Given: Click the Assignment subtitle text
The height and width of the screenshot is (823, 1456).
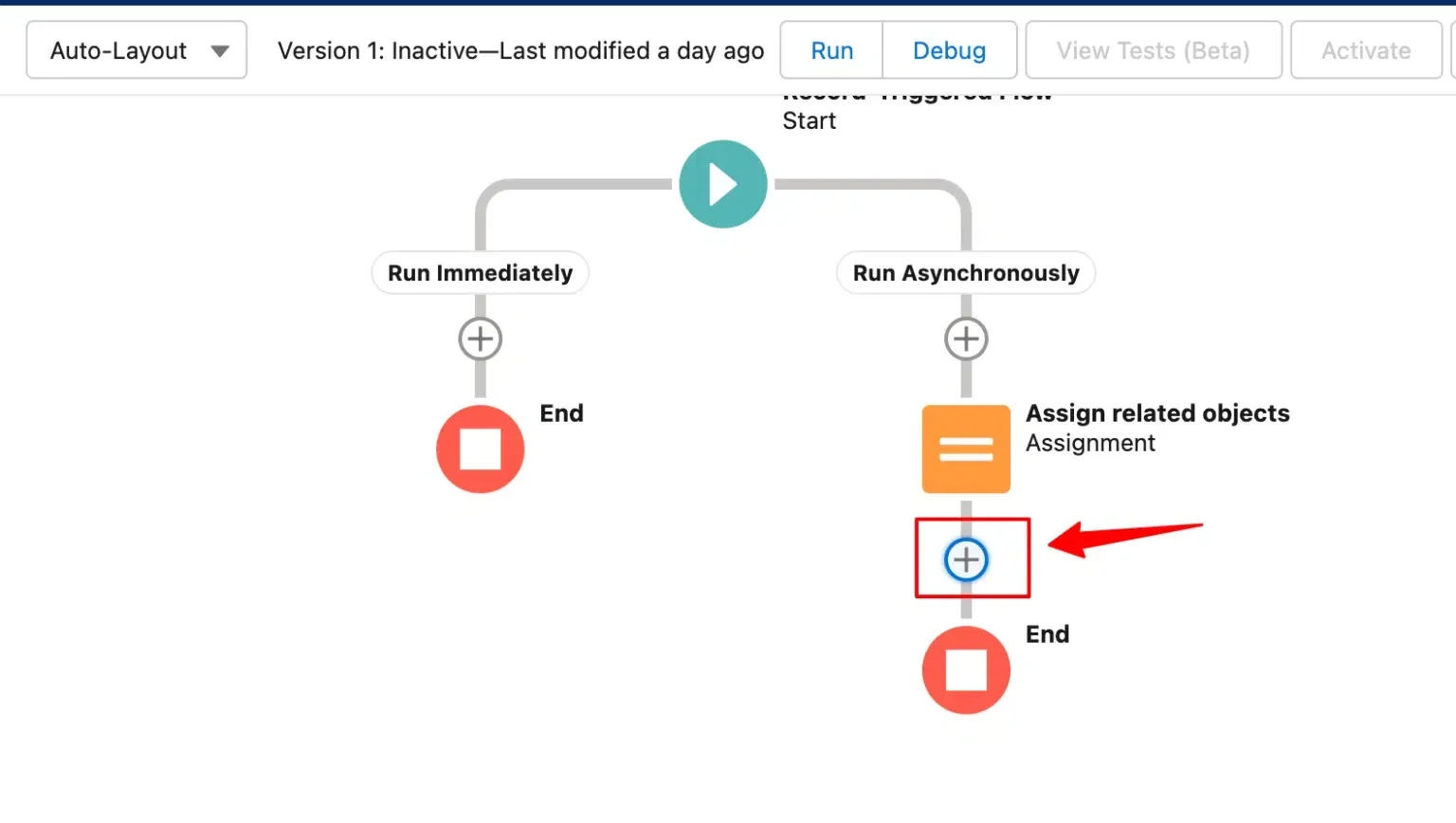Looking at the screenshot, I should point(1090,443).
